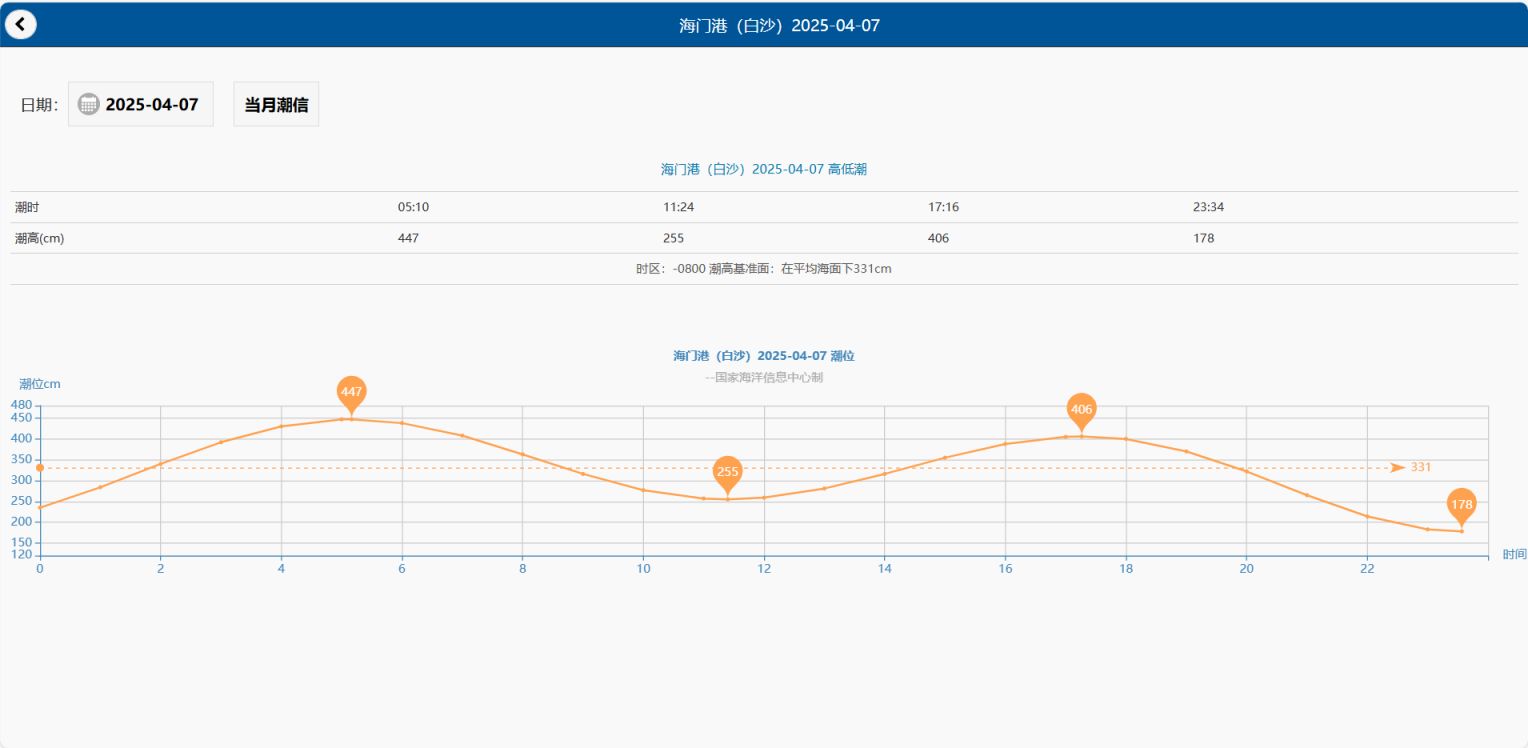This screenshot has height=748, width=1528.
Task: Click the 潮位 chart title above the graph
Action: [763, 356]
